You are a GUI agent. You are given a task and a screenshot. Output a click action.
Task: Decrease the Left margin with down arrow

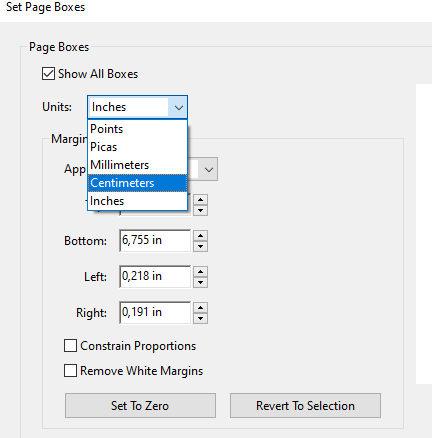click(x=200, y=282)
